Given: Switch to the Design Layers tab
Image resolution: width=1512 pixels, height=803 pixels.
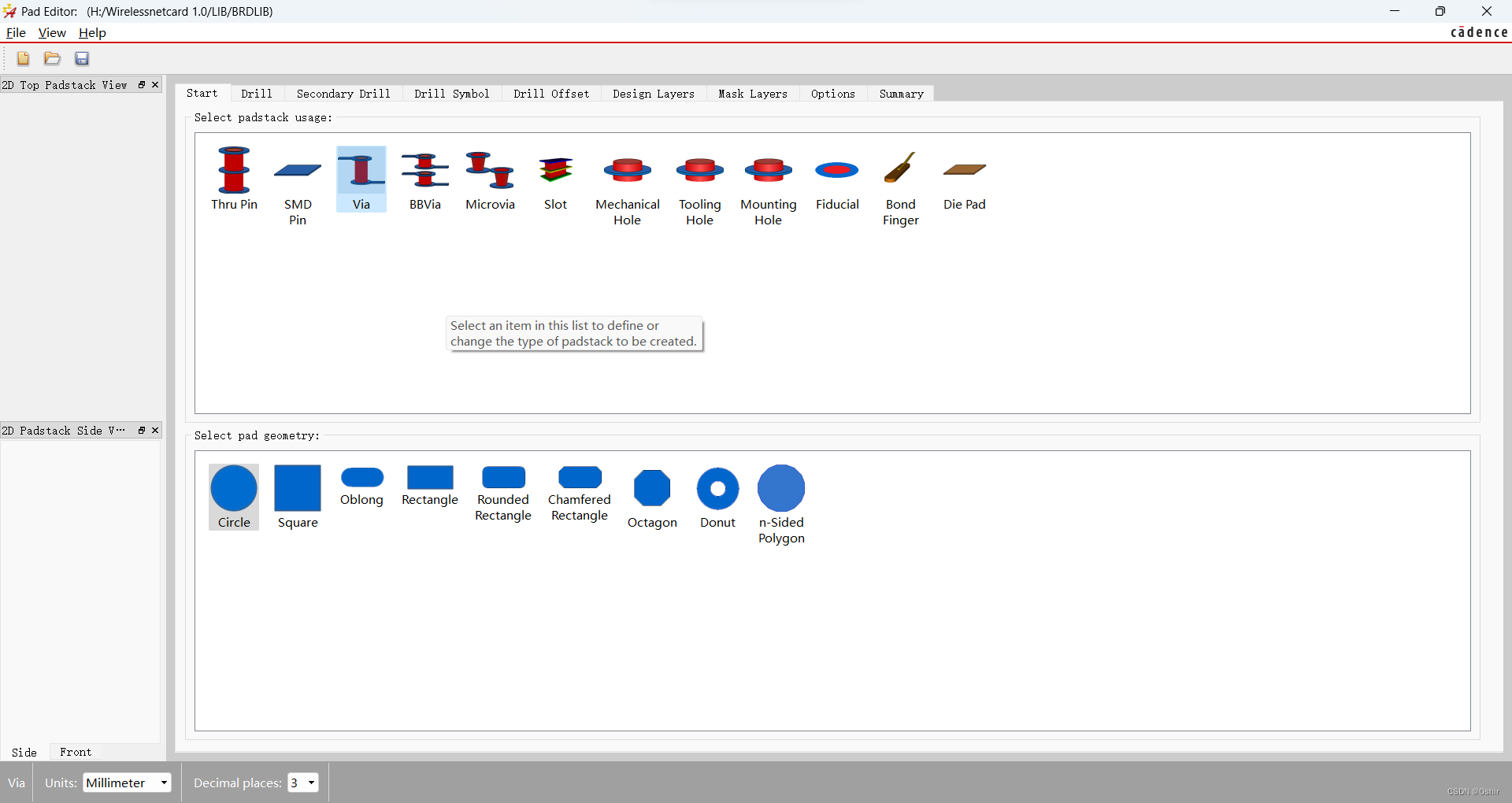Looking at the screenshot, I should tap(654, 94).
